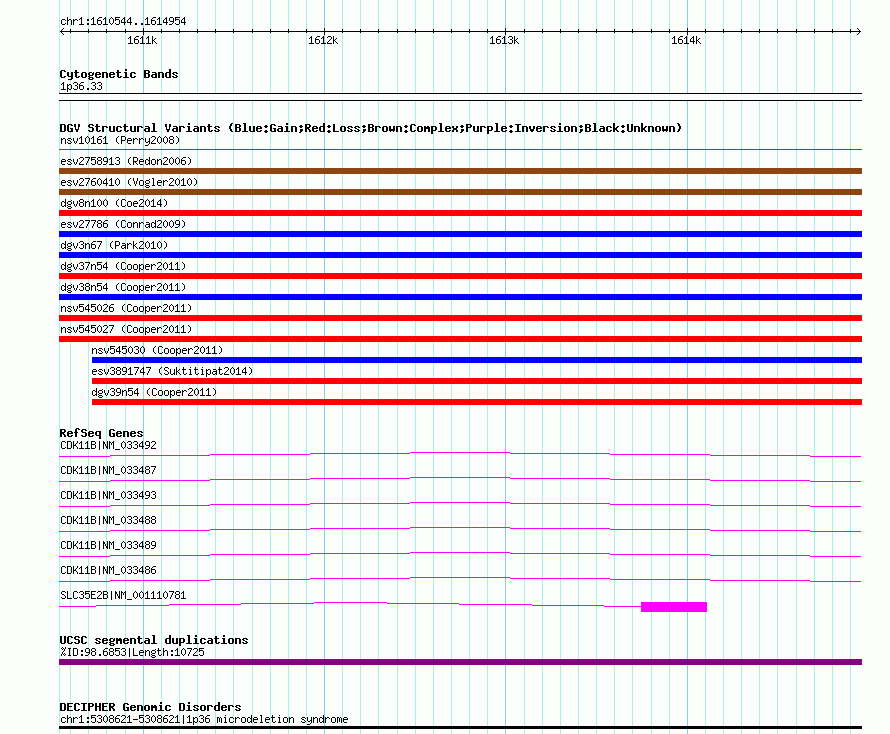
Task: Select the red bar under dgv39n54
Action: (477, 402)
